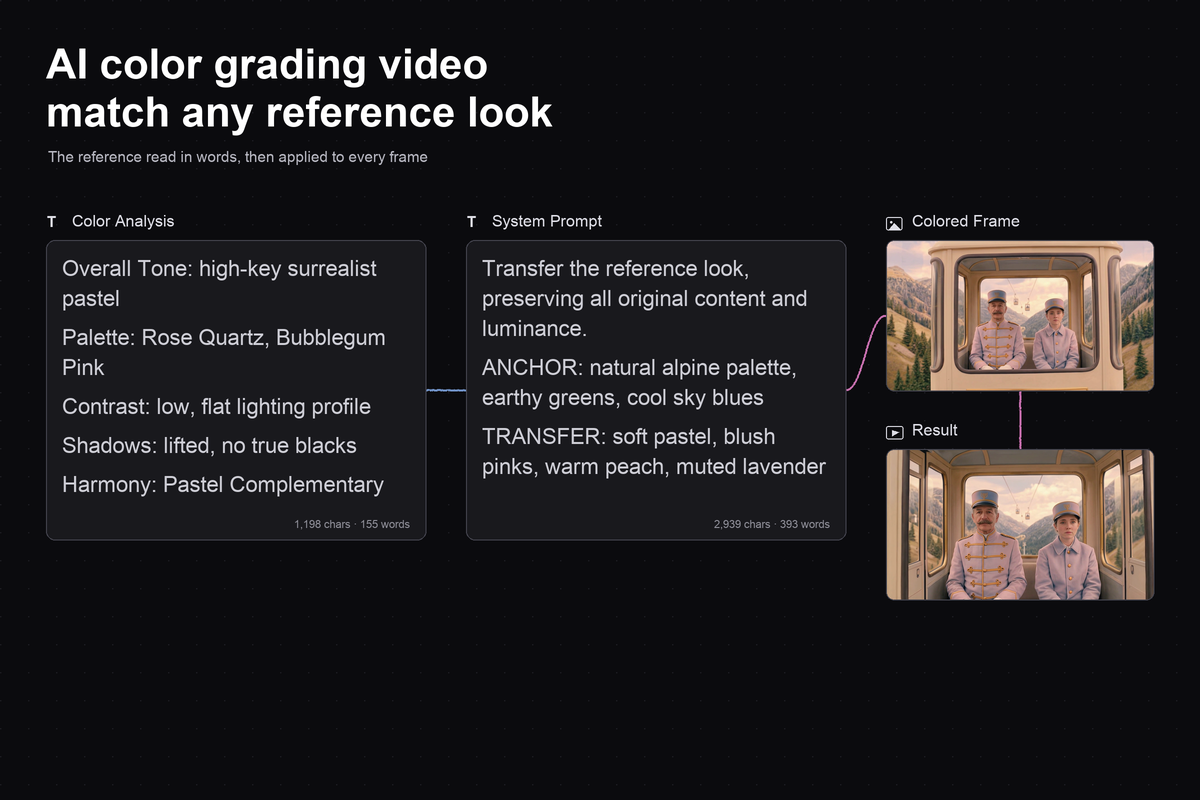Click the 'Overall Tone: high-key surrealist pastel' line
The height and width of the screenshot is (800, 1200).
[x=219, y=283]
